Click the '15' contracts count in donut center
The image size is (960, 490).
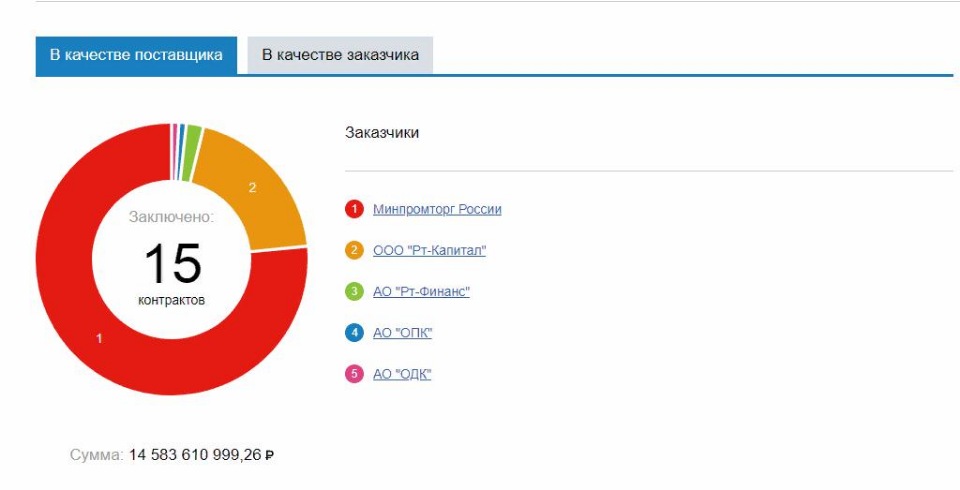tap(172, 264)
